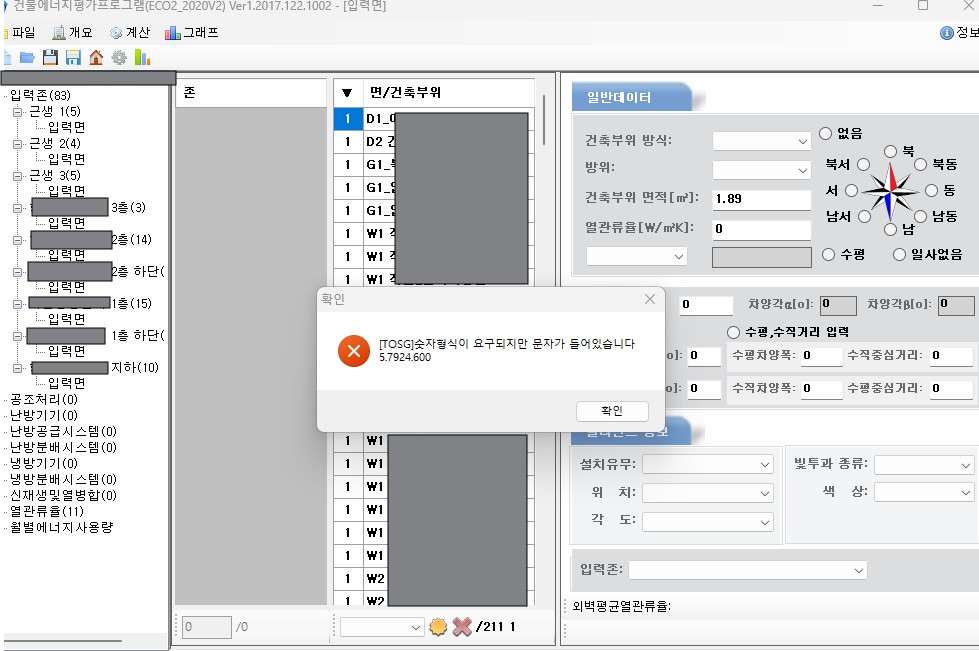
Task: Click the 건축부위 면적 input field
Action: 760,199
